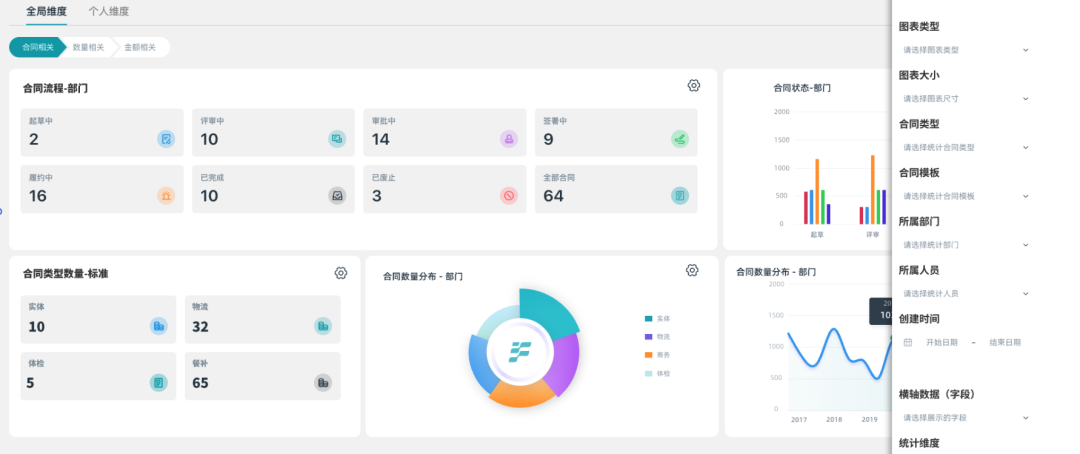Toggle 体检 legend color in pie chart

tap(648, 373)
